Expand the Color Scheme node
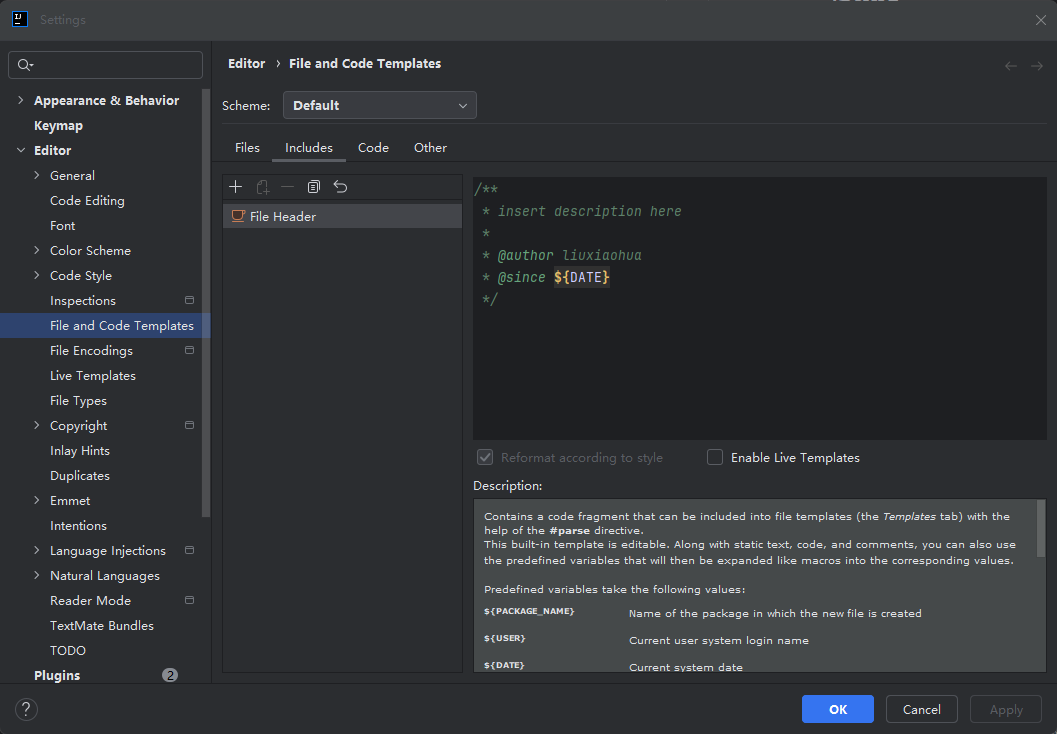Image resolution: width=1057 pixels, height=734 pixels. pyautogui.click(x=36, y=250)
